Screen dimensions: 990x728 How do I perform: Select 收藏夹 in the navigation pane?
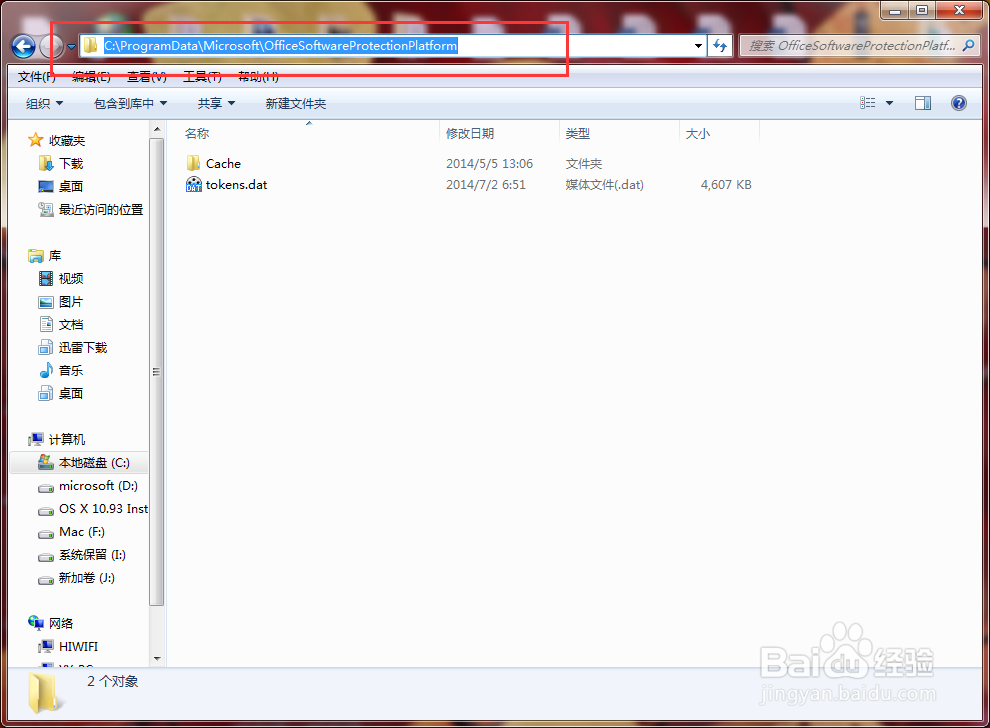coord(66,140)
